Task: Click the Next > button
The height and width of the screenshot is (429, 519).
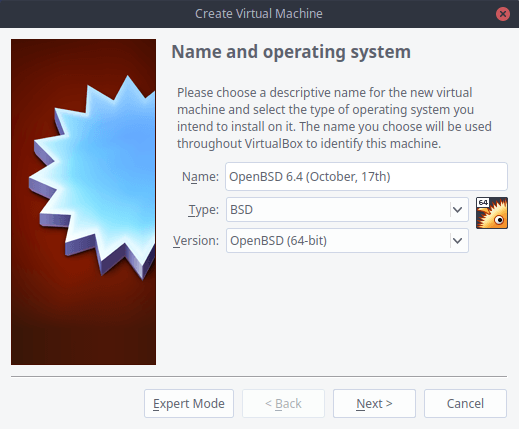Action: tap(374, 403)
